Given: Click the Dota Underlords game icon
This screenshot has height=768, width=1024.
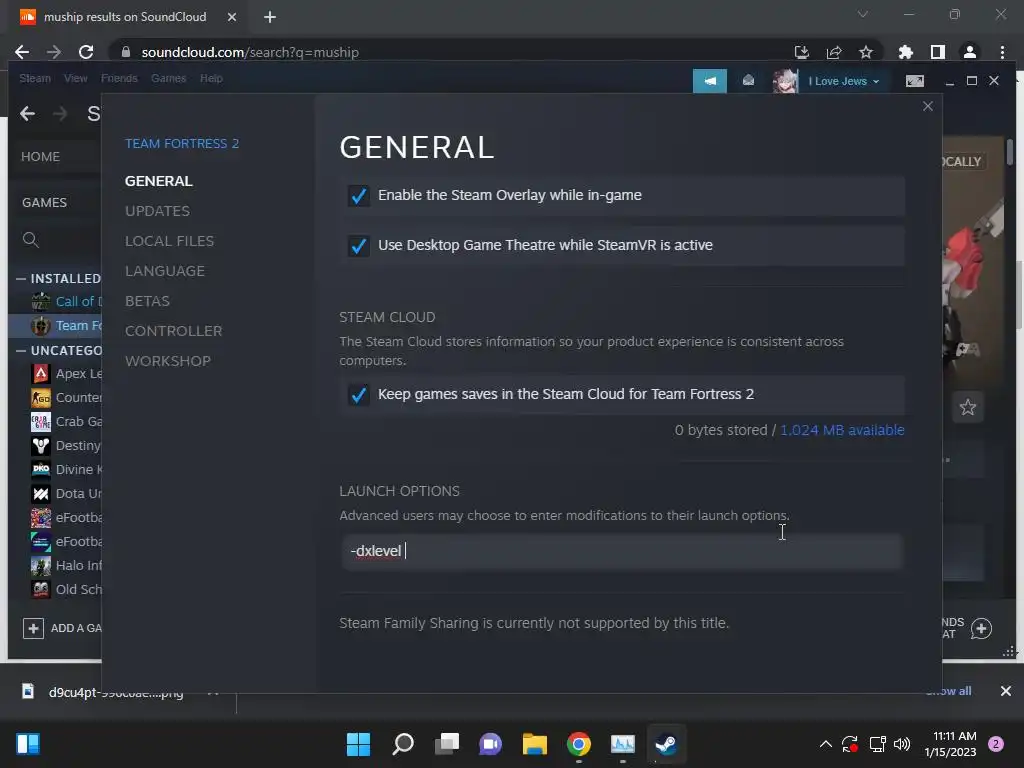Looking at the screenshot, I should point(40,494).
